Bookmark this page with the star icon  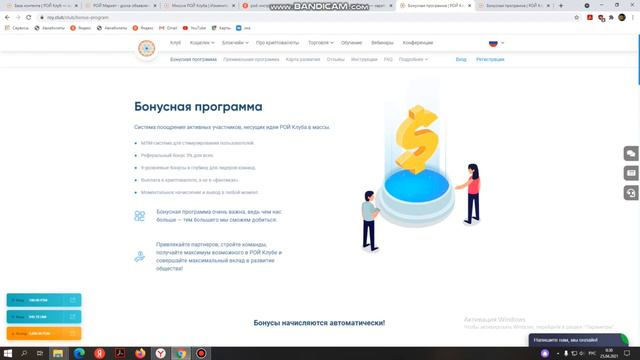click(577, 18)
